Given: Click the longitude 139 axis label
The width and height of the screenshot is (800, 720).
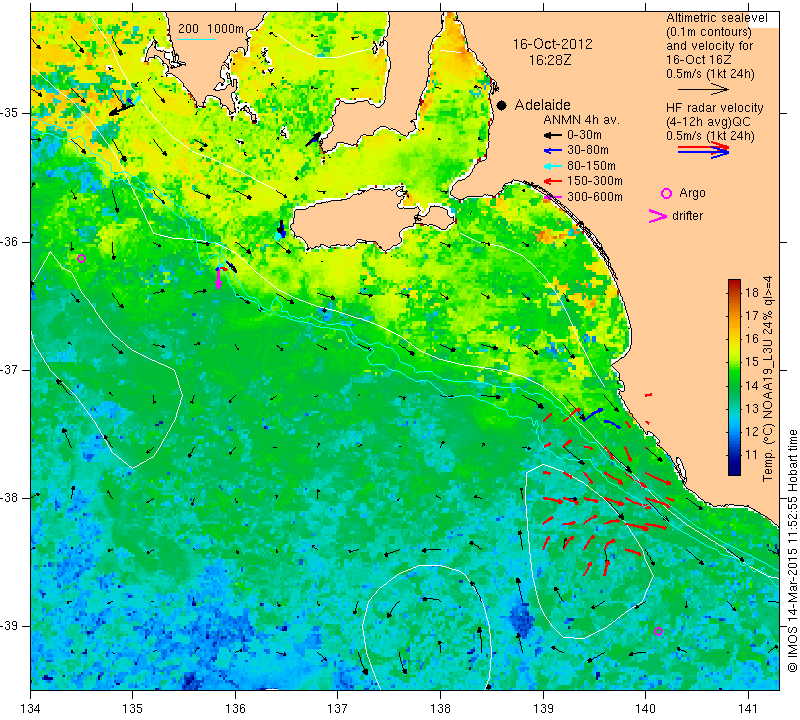Looking at the screenshot, I should point(543,708).
